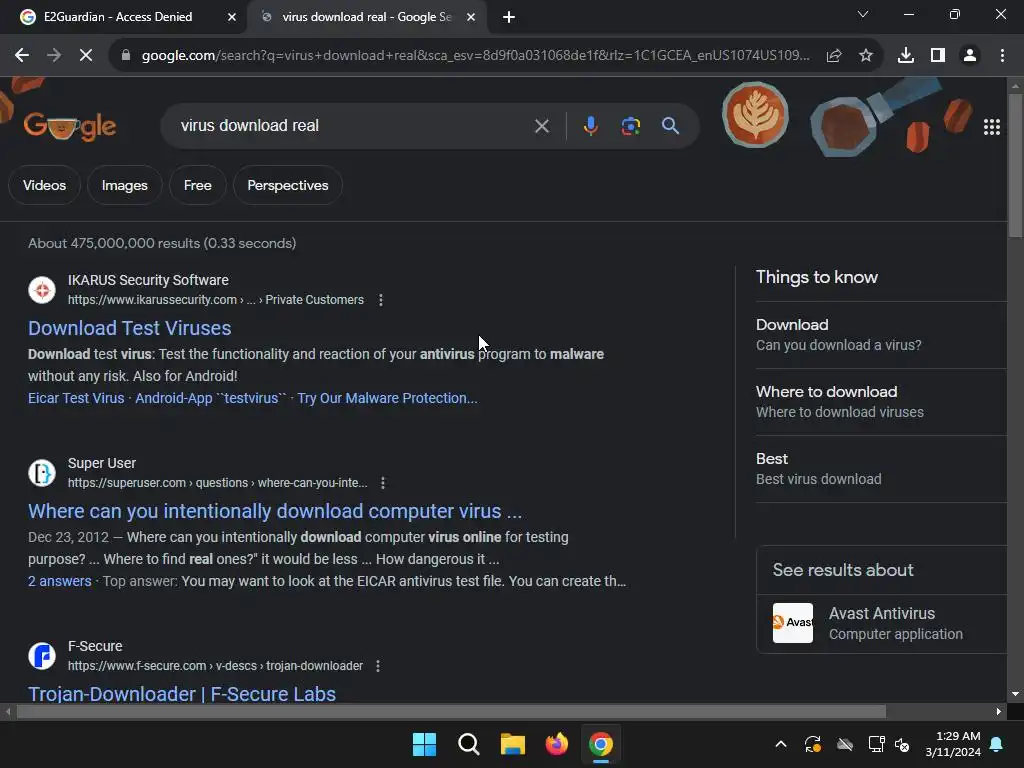This screenshot has height=768, width=1024.
Task: Open Try Our Malware Protection sitelink
Action: pos(387,398)
